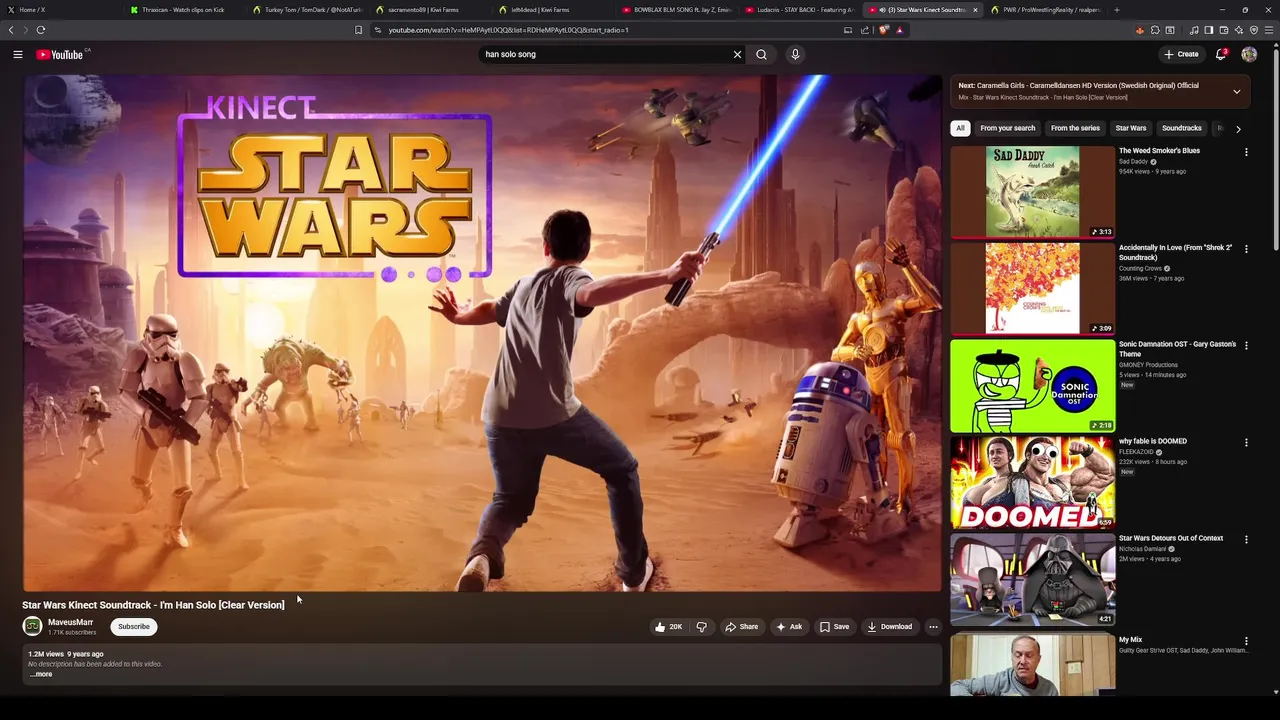Select the Soundtracks chip
This screenshot has width=1280, height=720.
coord(1181,128)
